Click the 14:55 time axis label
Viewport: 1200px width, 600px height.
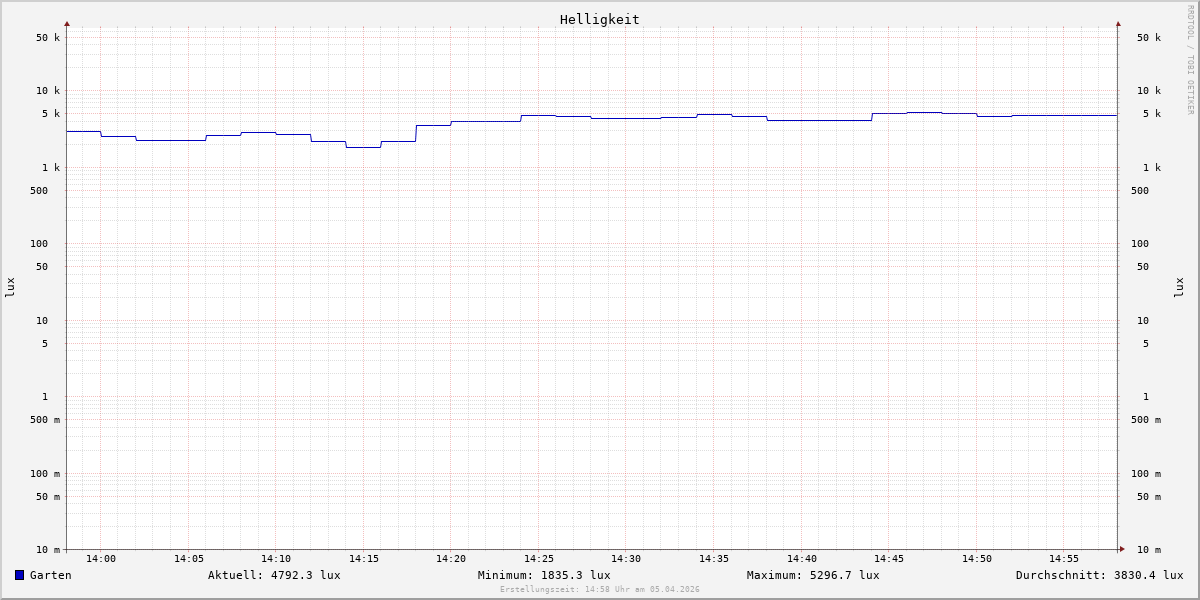click(x=1064, y=559)
